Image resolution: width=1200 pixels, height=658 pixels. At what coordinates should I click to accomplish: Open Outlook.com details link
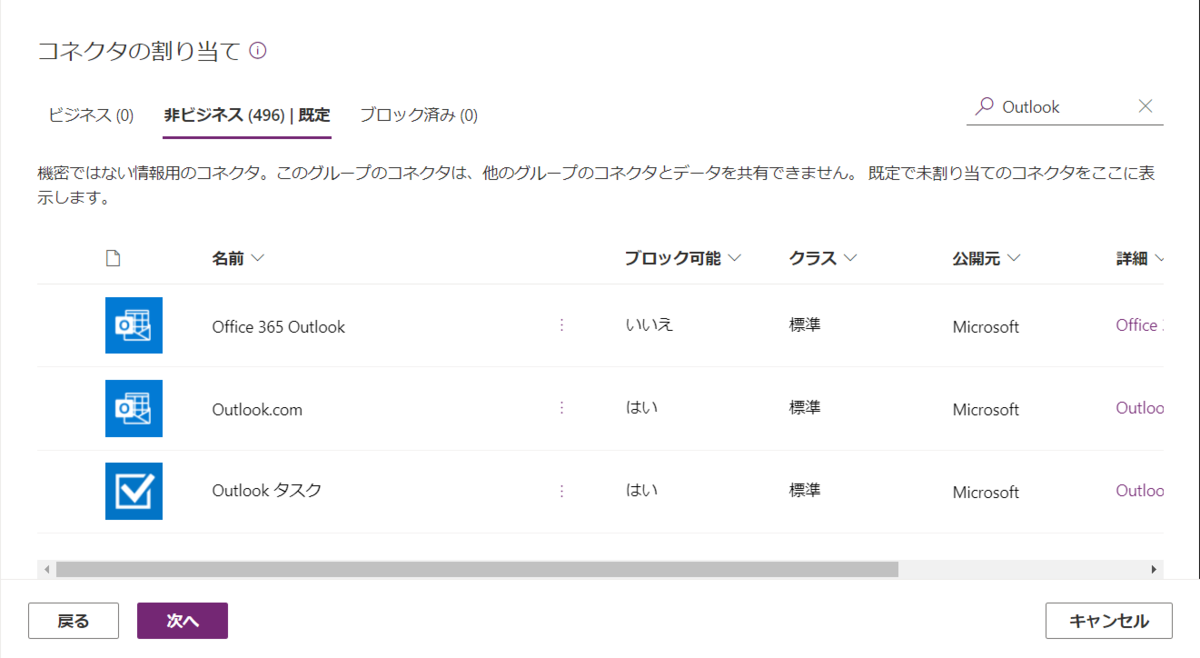pos(1139,408)
